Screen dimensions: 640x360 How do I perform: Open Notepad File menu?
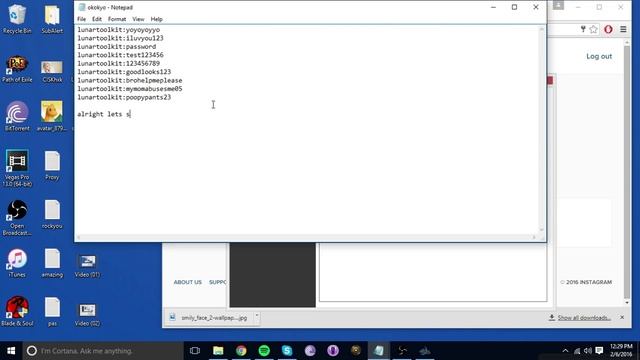(x=81, y=19)
